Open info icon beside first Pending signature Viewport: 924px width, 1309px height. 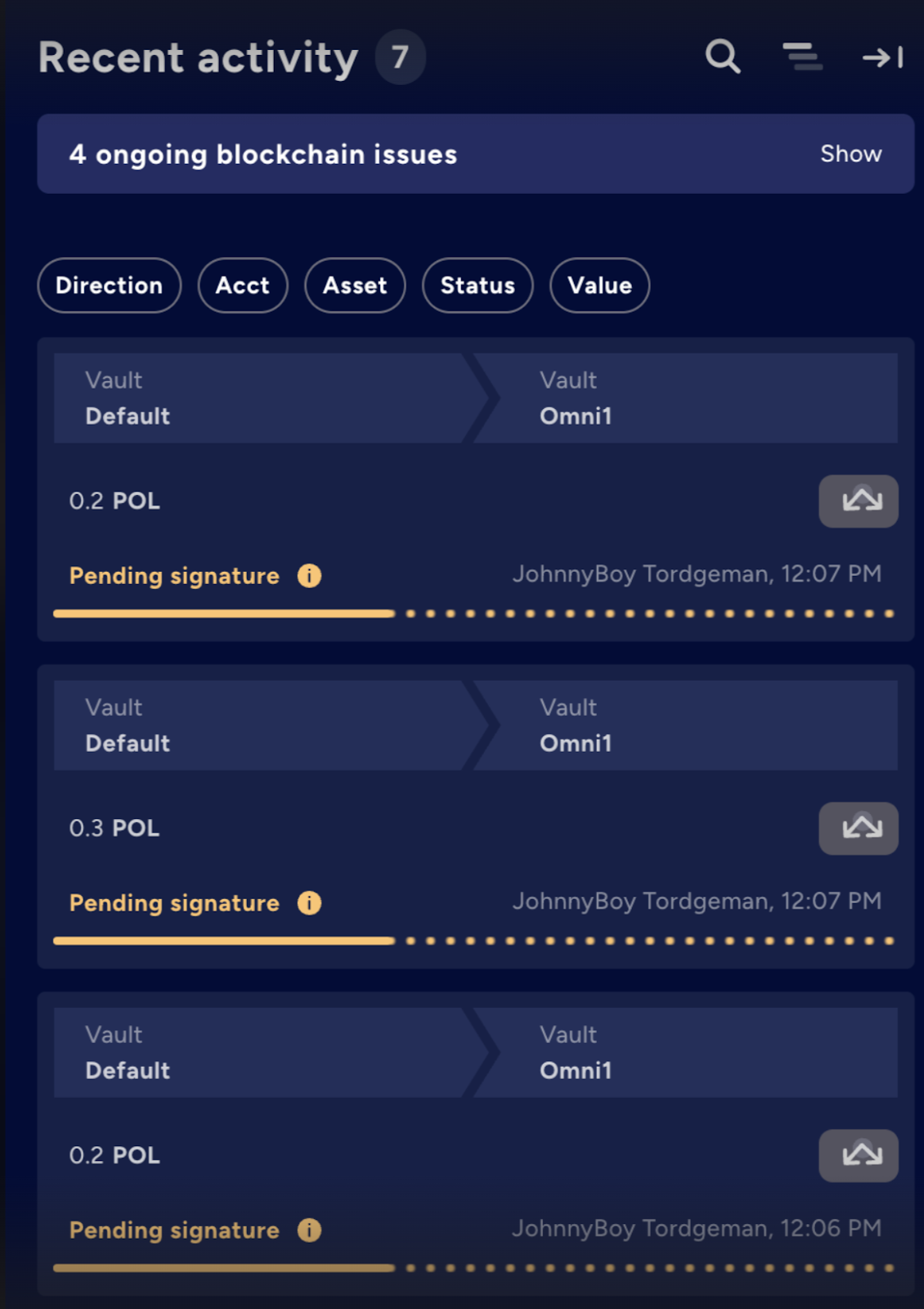click(x=309, y=576)
